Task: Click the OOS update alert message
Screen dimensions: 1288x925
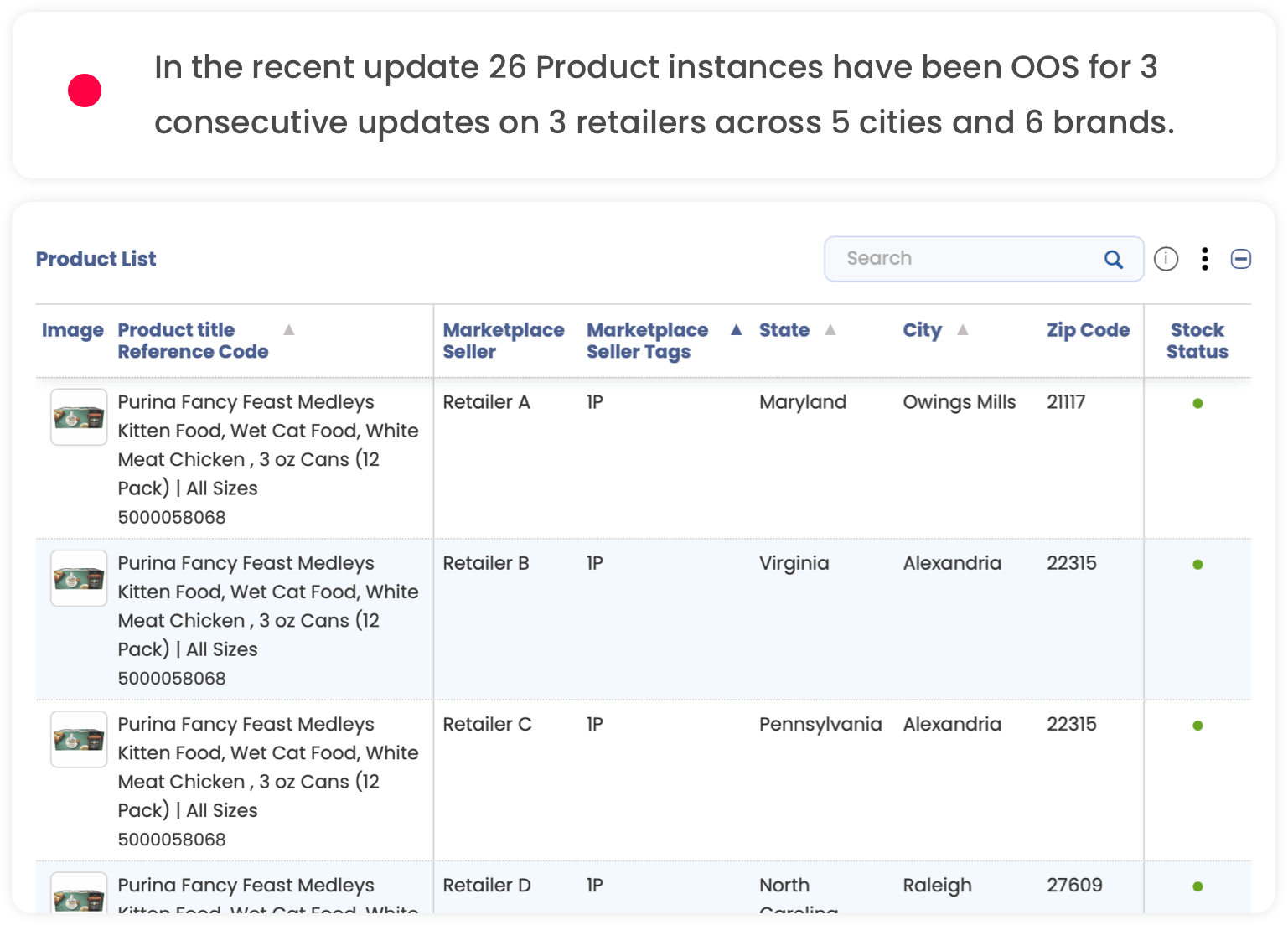Action: pyautogui.click(x=664, y=95)
